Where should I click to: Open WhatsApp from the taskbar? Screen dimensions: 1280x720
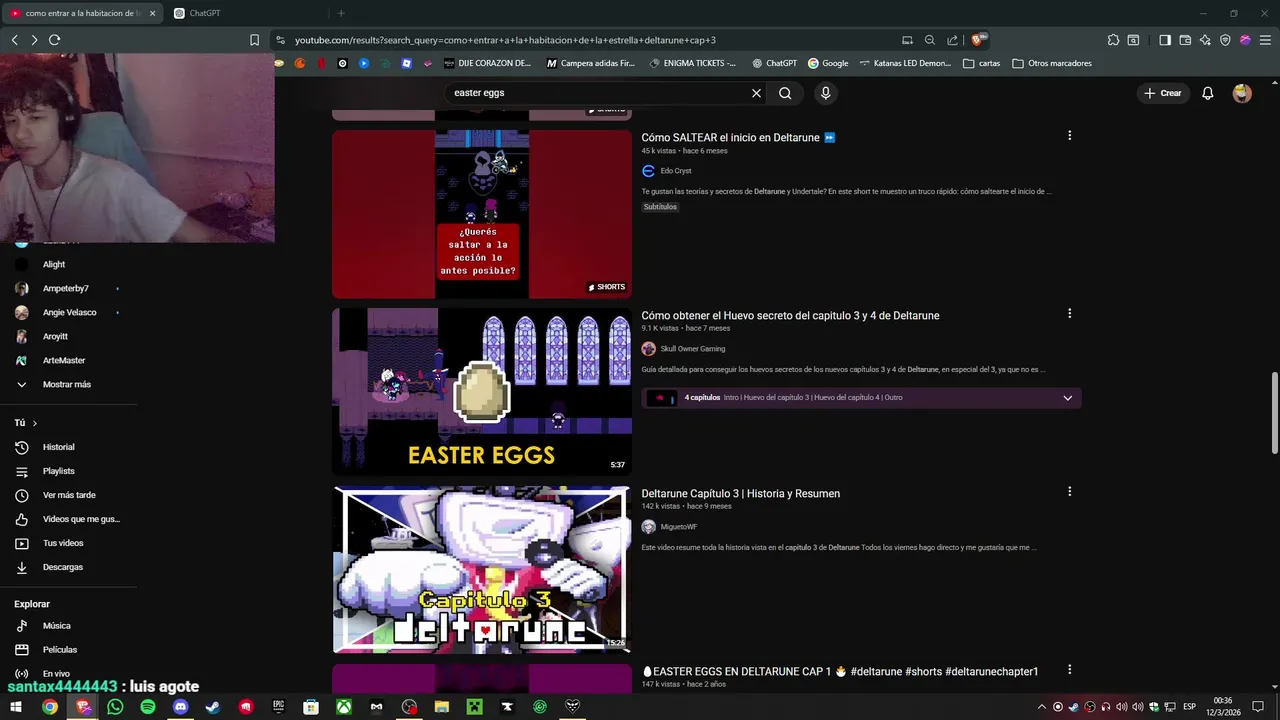115,707
